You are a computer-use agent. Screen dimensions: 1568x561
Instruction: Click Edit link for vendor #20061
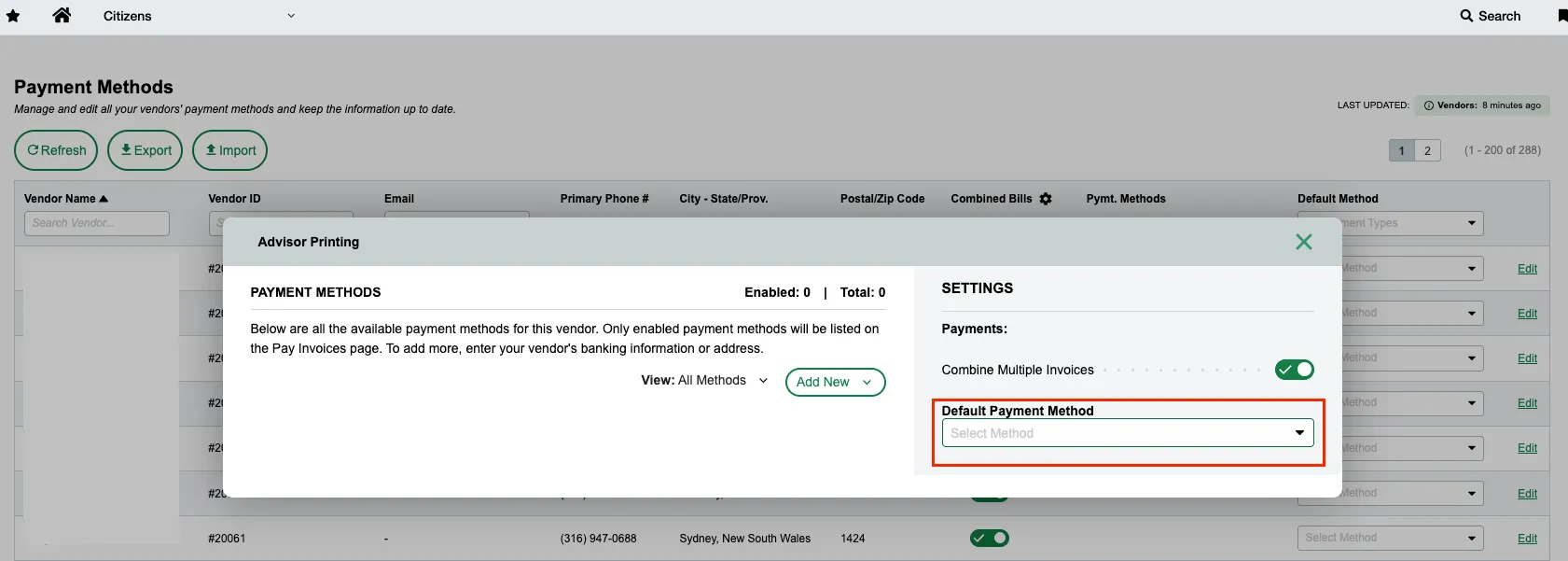[x=1527, y=539]
